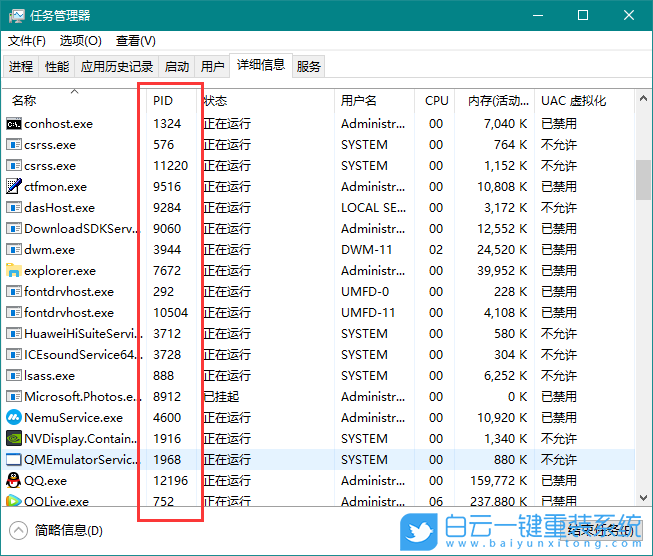
Task: Click PID value 1916
Action: (167, 439)
